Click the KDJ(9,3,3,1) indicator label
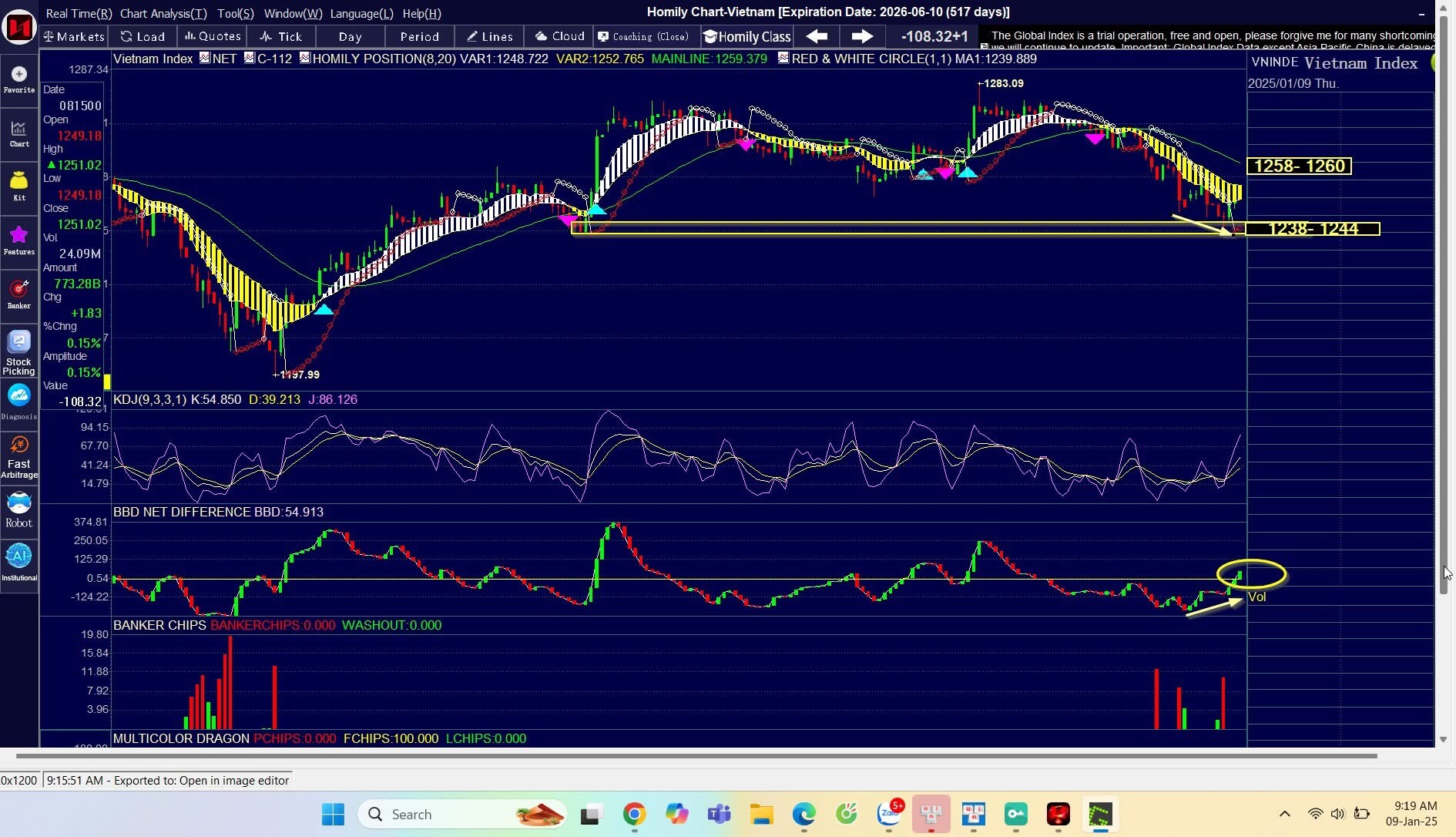The height and width of the screenshot is (837, 1456). (x=149, y=399)
